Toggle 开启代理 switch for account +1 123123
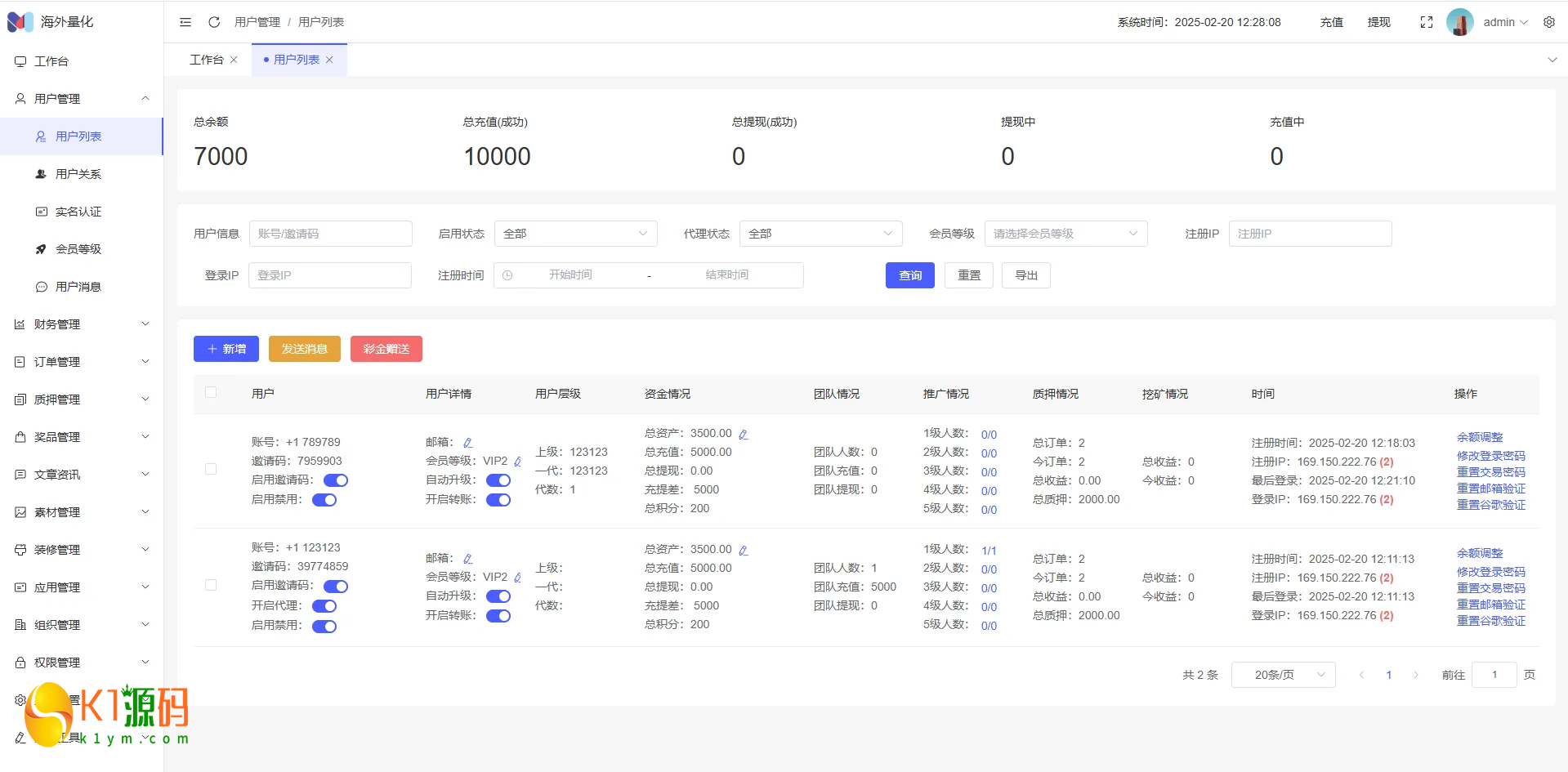Screen dimensions: 1568x772 pos(324,606)
